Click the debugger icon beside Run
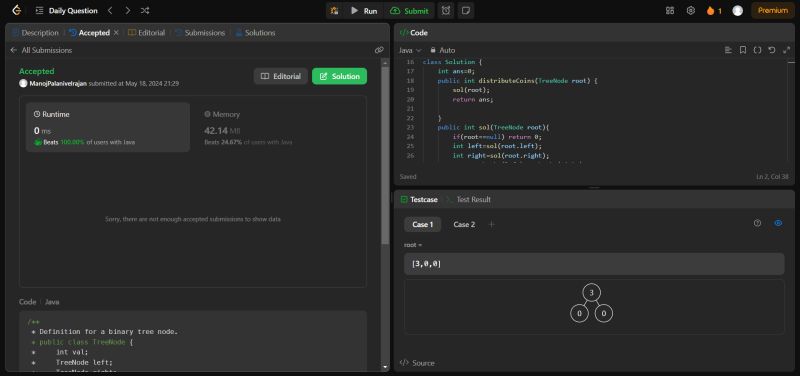 click(335, 10)
